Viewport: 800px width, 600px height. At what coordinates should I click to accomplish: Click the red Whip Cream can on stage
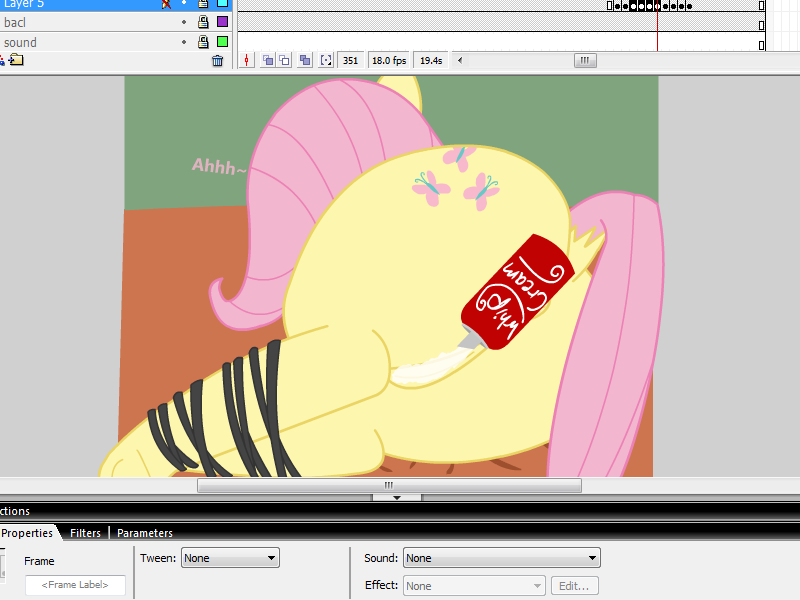coord(517,292)
